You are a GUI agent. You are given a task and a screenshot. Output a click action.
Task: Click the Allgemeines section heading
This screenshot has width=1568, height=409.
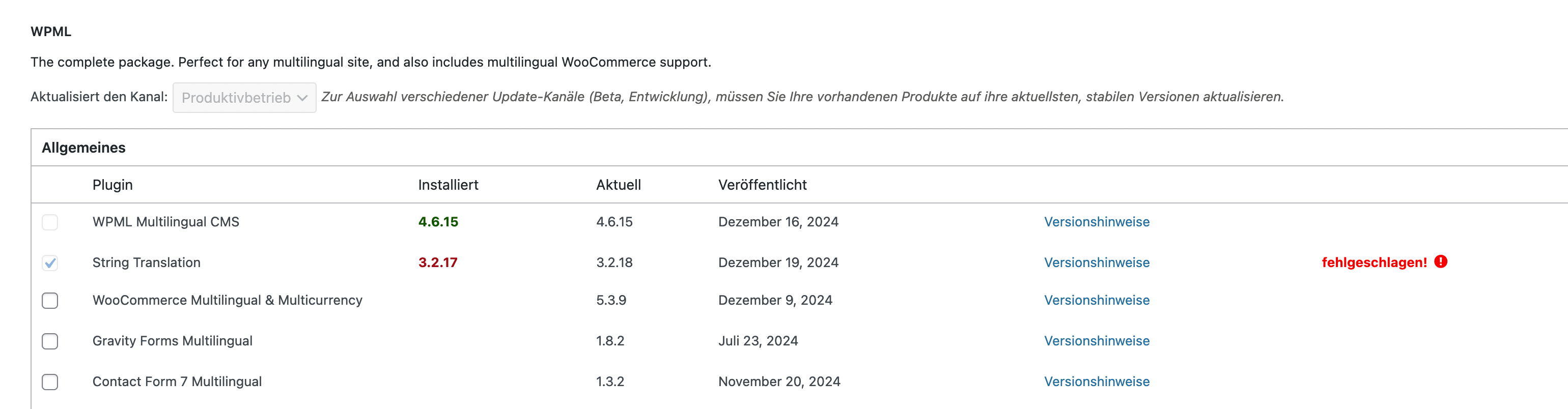point(83,148)
